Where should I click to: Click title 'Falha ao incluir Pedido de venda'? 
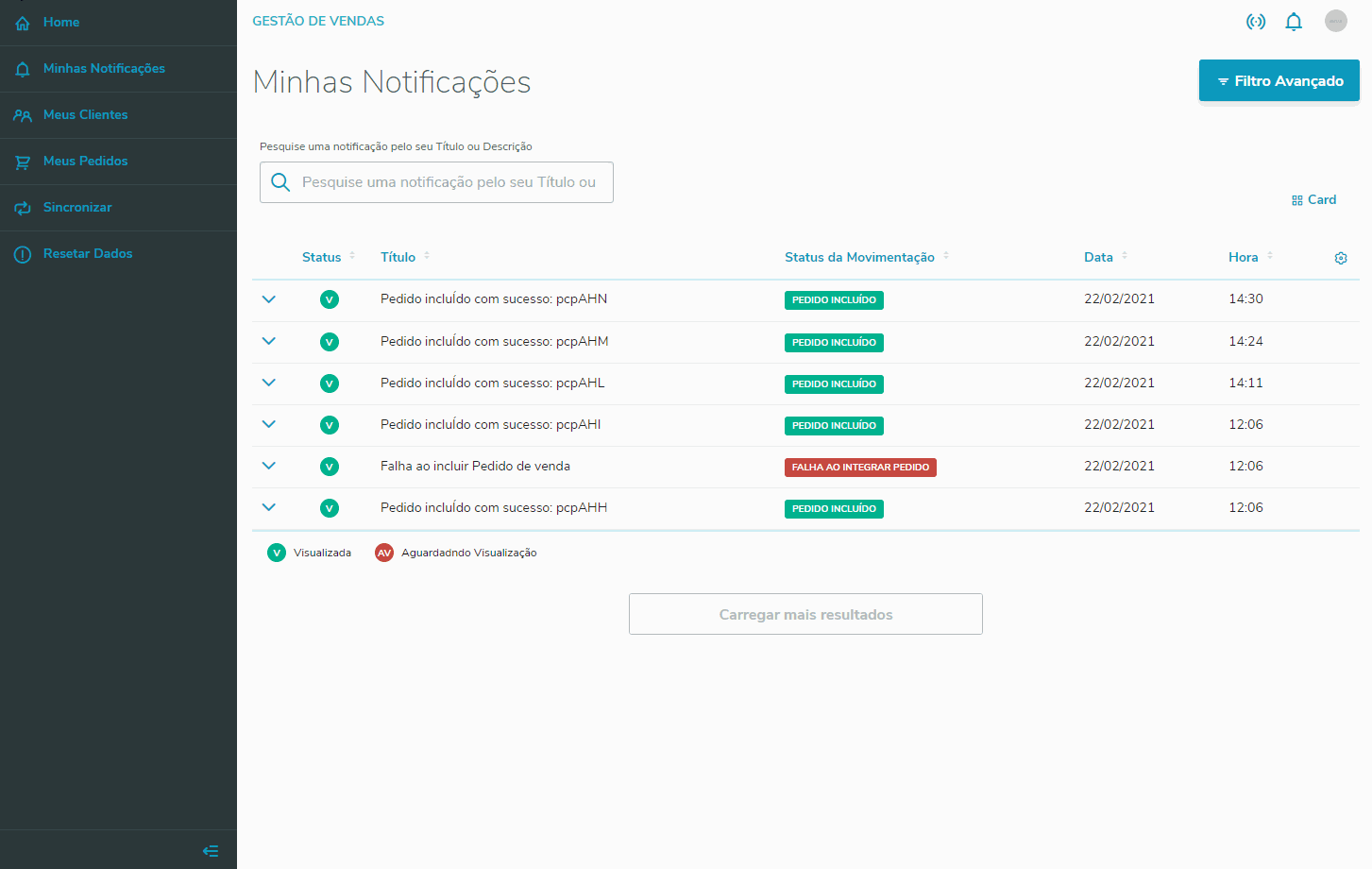pyautogui.click(x=475, y=467)
